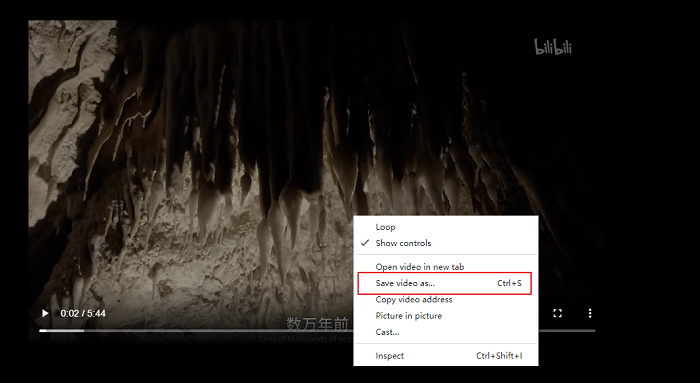Open the three-dot more options menu
Viewport: 700px width, 383px height.
click(x=590, y=313)
